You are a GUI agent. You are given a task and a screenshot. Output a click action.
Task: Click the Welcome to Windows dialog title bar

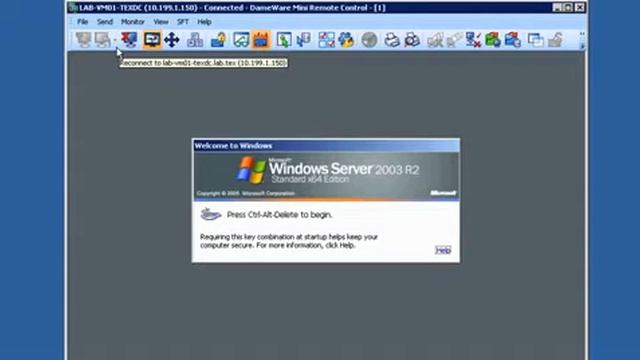coord(326,146)
